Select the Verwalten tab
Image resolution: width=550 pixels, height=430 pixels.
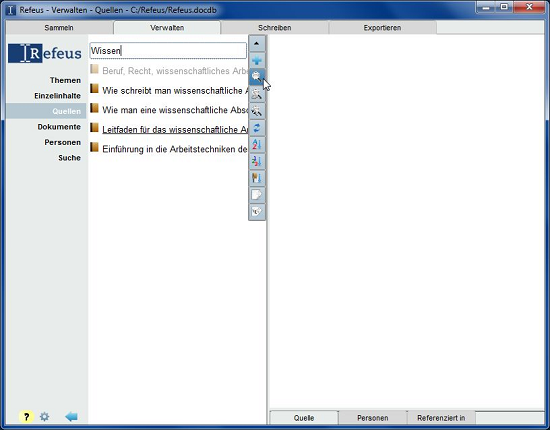click(167, 28)
